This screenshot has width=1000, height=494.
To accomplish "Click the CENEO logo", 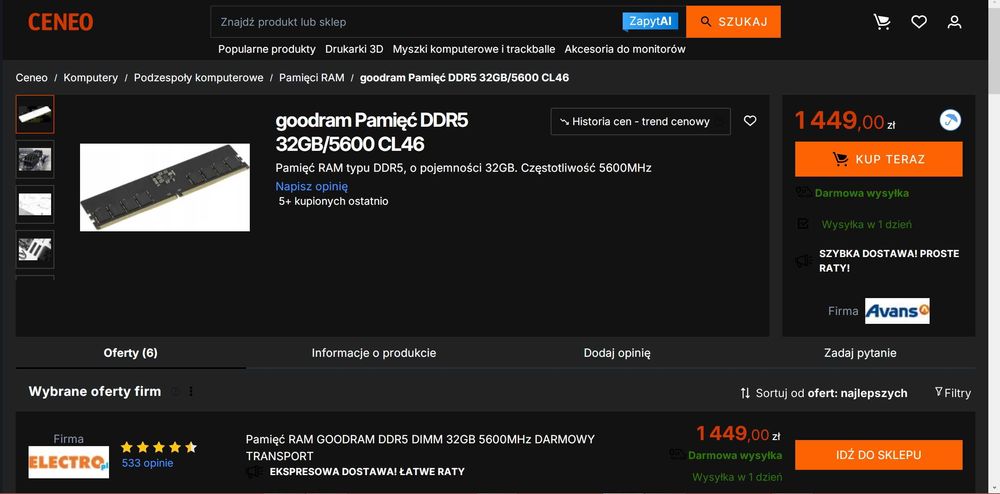I will (61, 22).
